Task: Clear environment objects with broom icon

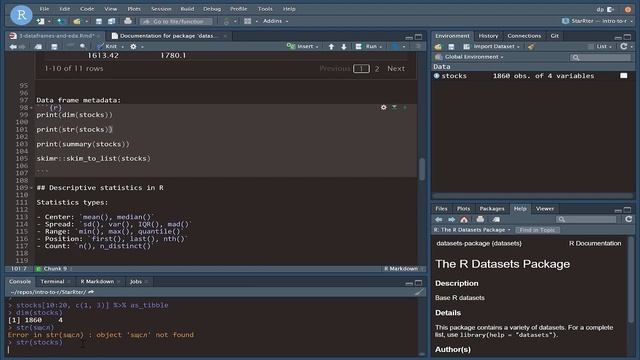Action: (531, 47)
